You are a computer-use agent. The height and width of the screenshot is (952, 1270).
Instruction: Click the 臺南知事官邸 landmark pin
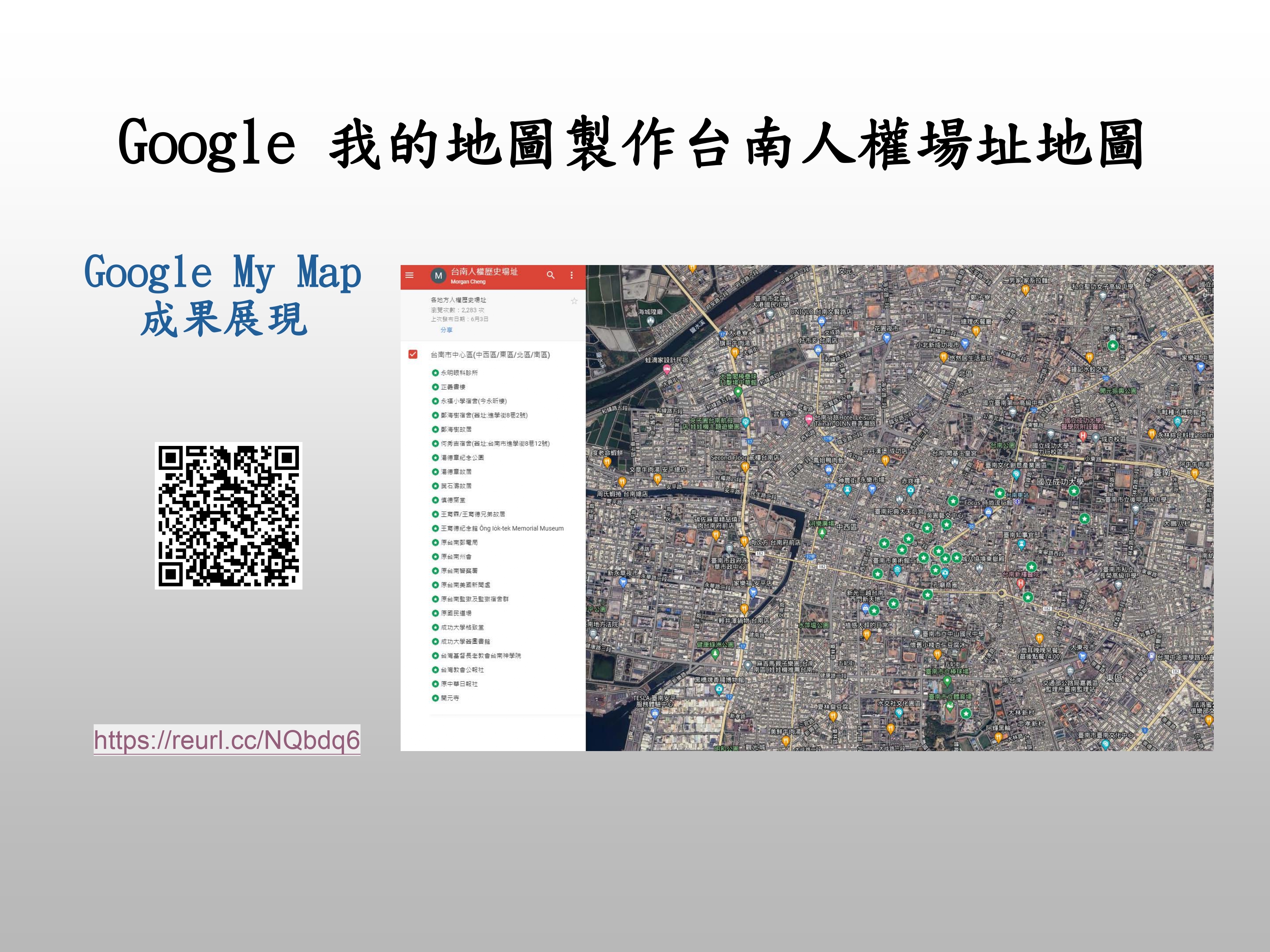(1021, 543)
